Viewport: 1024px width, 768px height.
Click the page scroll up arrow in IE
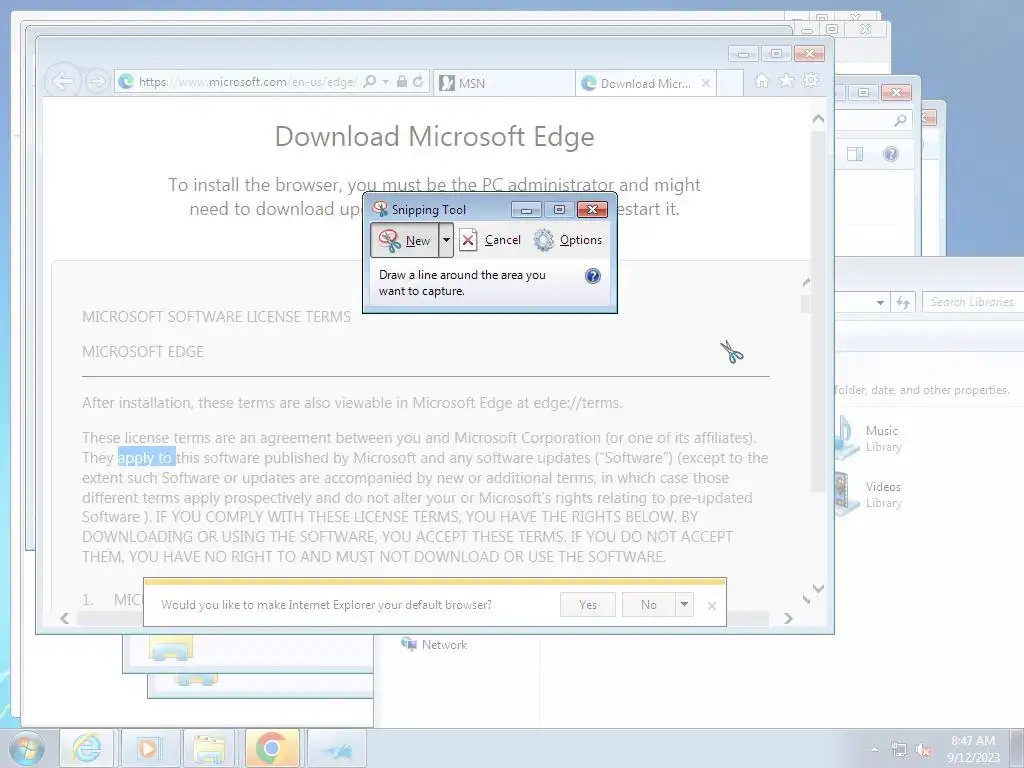pyautogui.click(x=818, y=119)
